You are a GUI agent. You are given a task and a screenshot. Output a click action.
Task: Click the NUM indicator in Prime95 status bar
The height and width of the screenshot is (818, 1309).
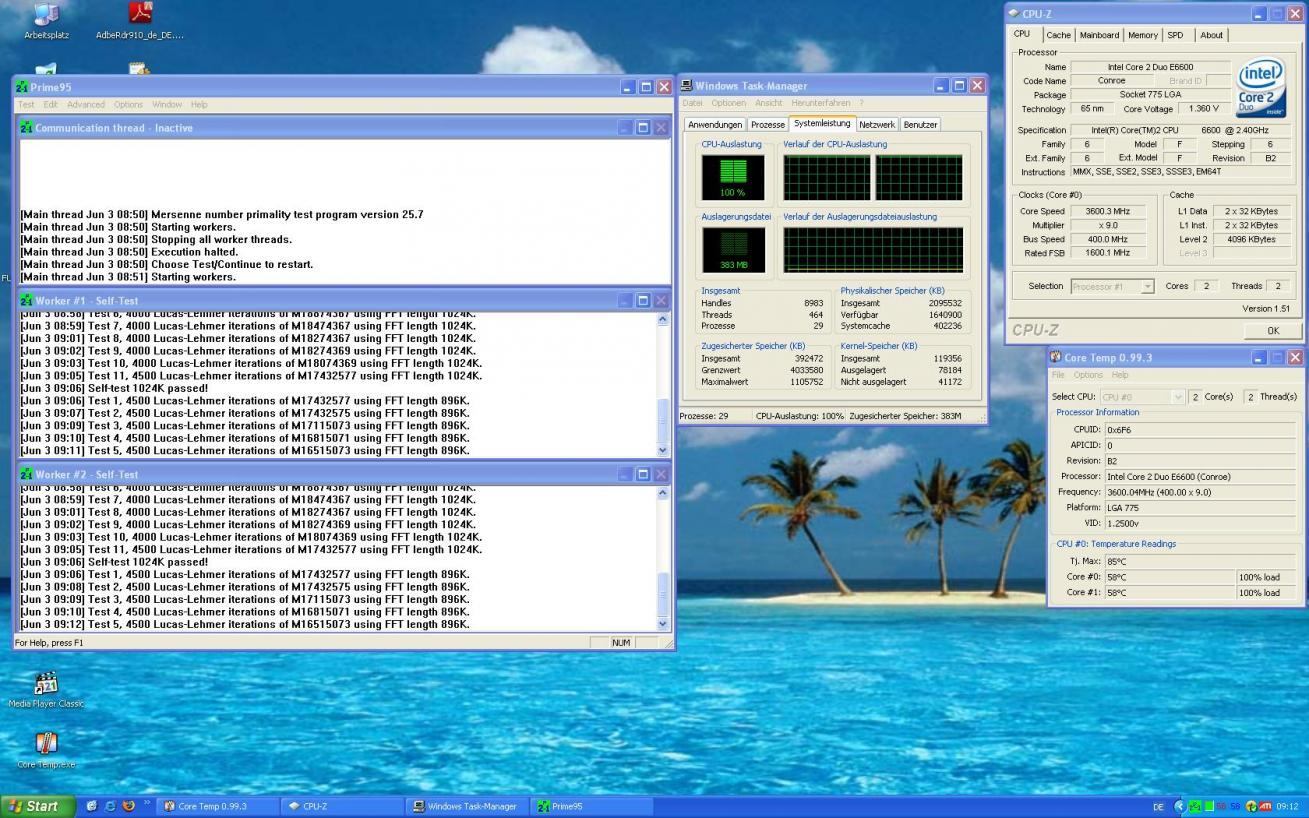coord(621,643)
